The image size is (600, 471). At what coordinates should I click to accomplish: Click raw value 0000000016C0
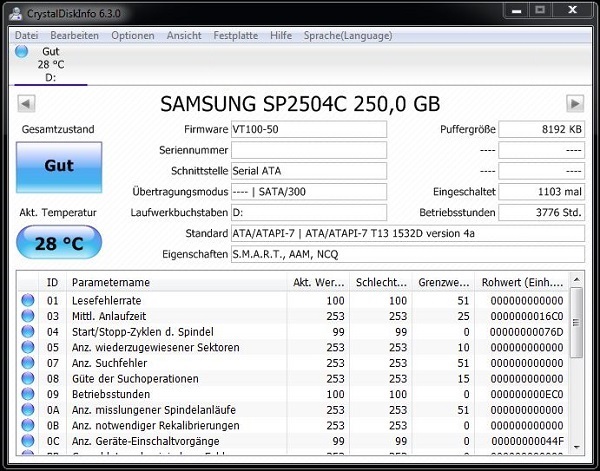(527, 316)
